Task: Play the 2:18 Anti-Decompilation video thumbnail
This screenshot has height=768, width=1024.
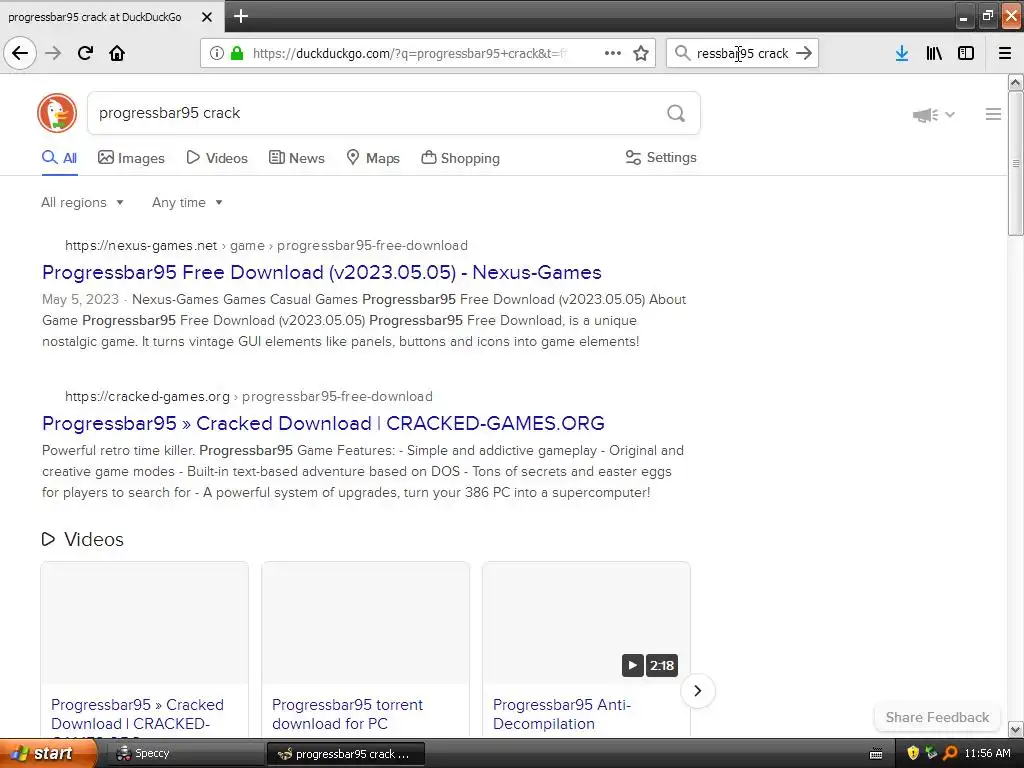Action: pyautogui.click(x=586, y=623)
